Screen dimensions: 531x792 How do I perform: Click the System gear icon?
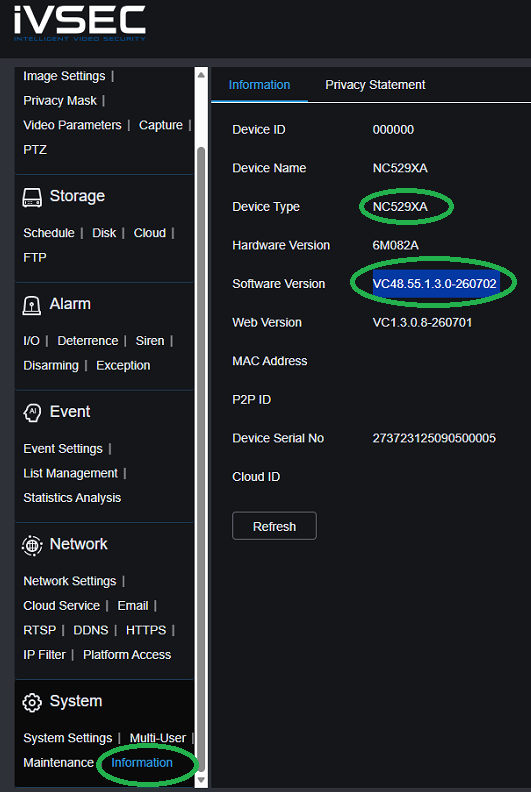point(32,702)
